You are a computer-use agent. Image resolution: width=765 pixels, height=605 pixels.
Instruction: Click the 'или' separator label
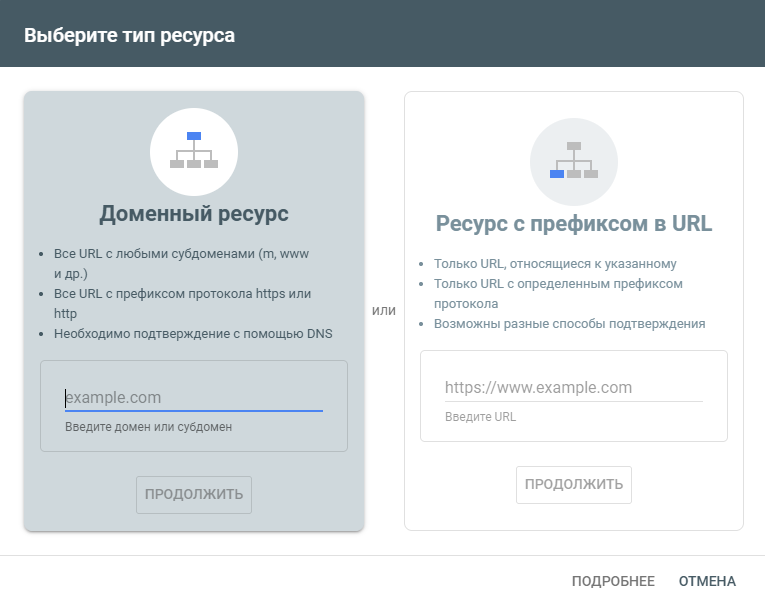click(383, 311)
